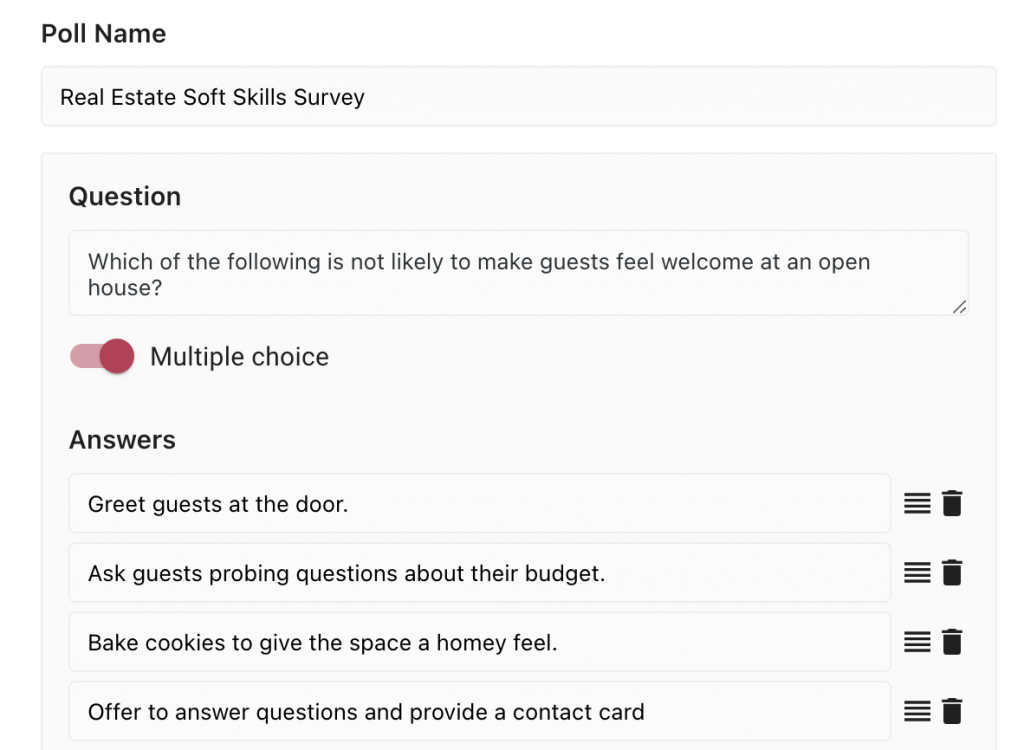Disable the Multiple choice toggle
The width and height of the screenshot is (1024, 750).
[x=99, y=356]
